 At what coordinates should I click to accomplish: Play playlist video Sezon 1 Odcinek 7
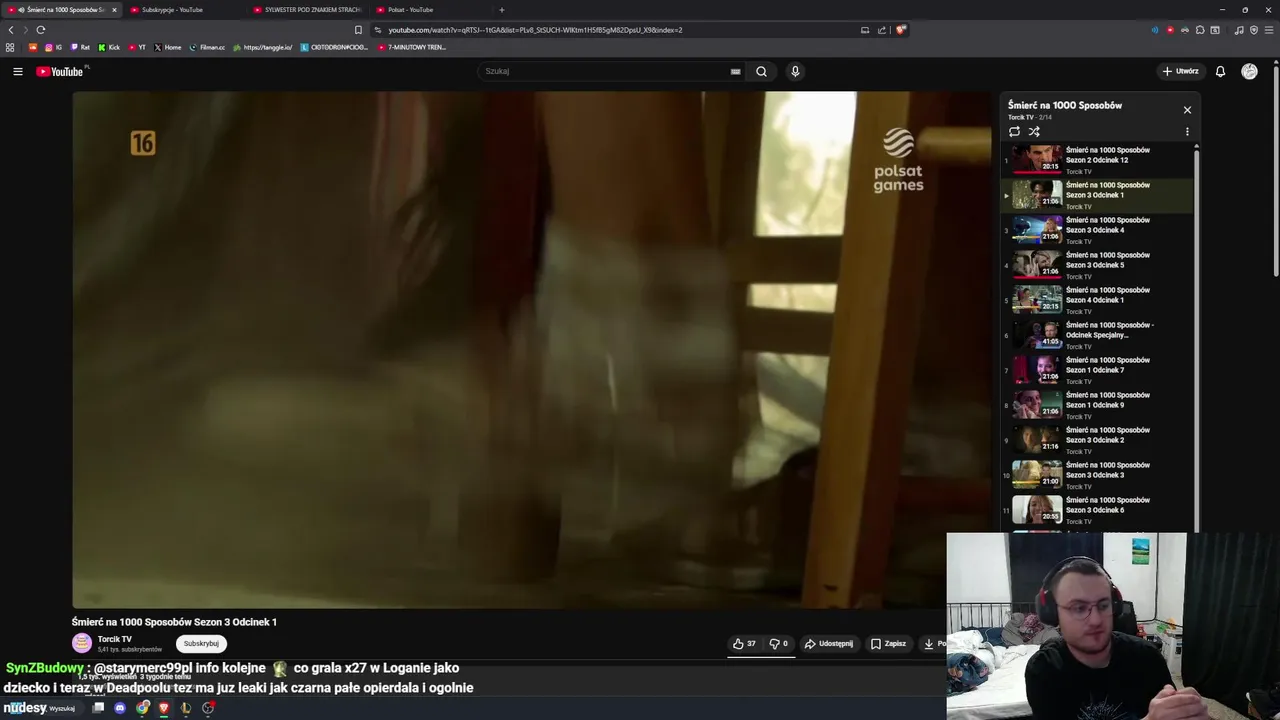(1097, 370)
